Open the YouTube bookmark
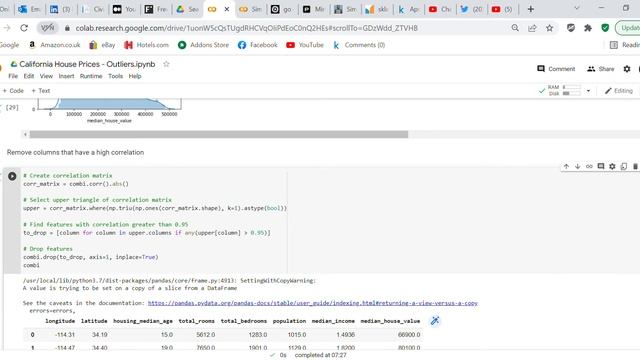This screenshot has width=640, height=360. (305, 45)
